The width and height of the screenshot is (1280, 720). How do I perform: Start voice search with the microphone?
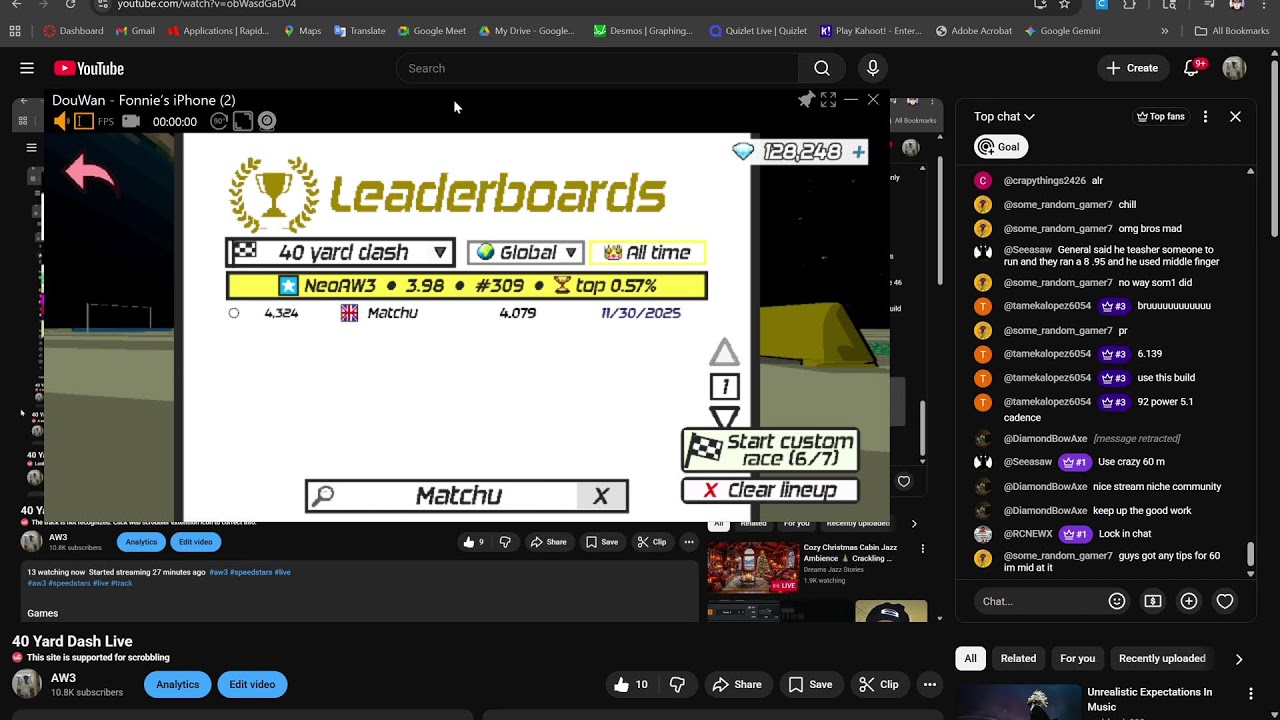873,68
